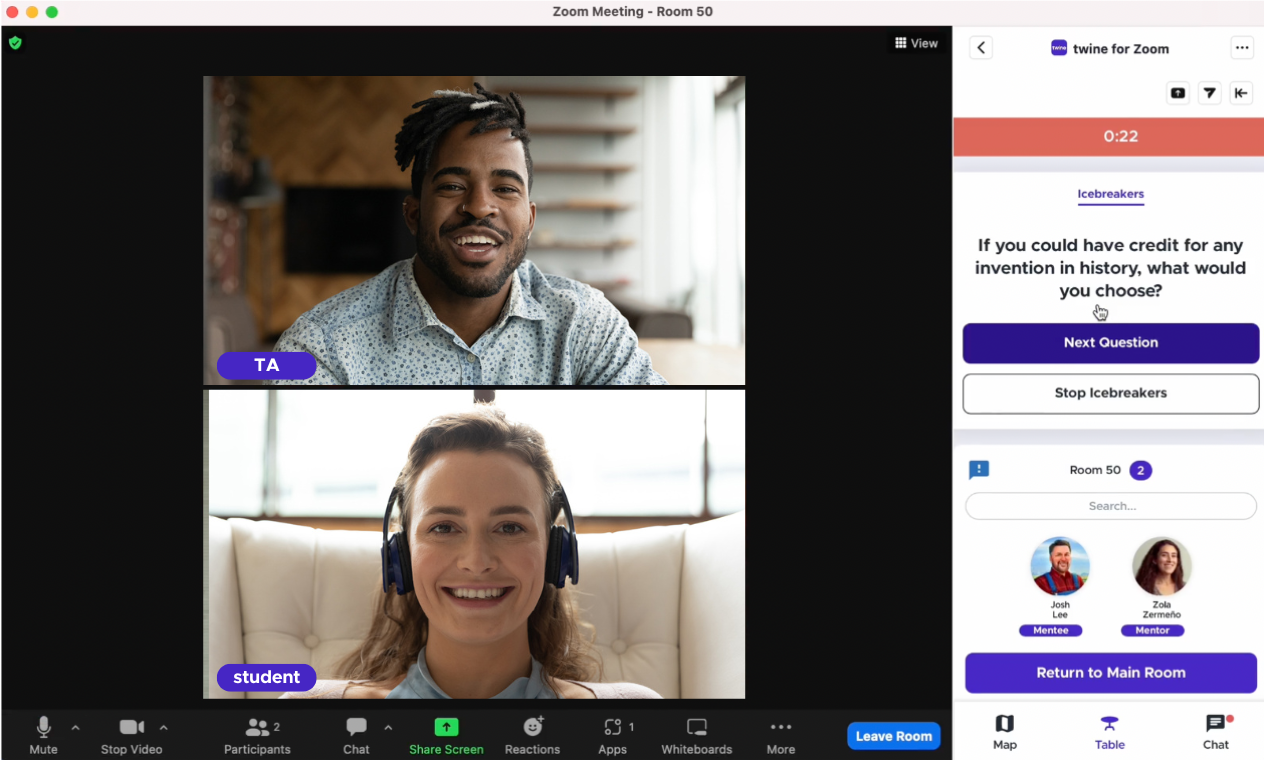Open video options arrow beside Stop Video

164,727
